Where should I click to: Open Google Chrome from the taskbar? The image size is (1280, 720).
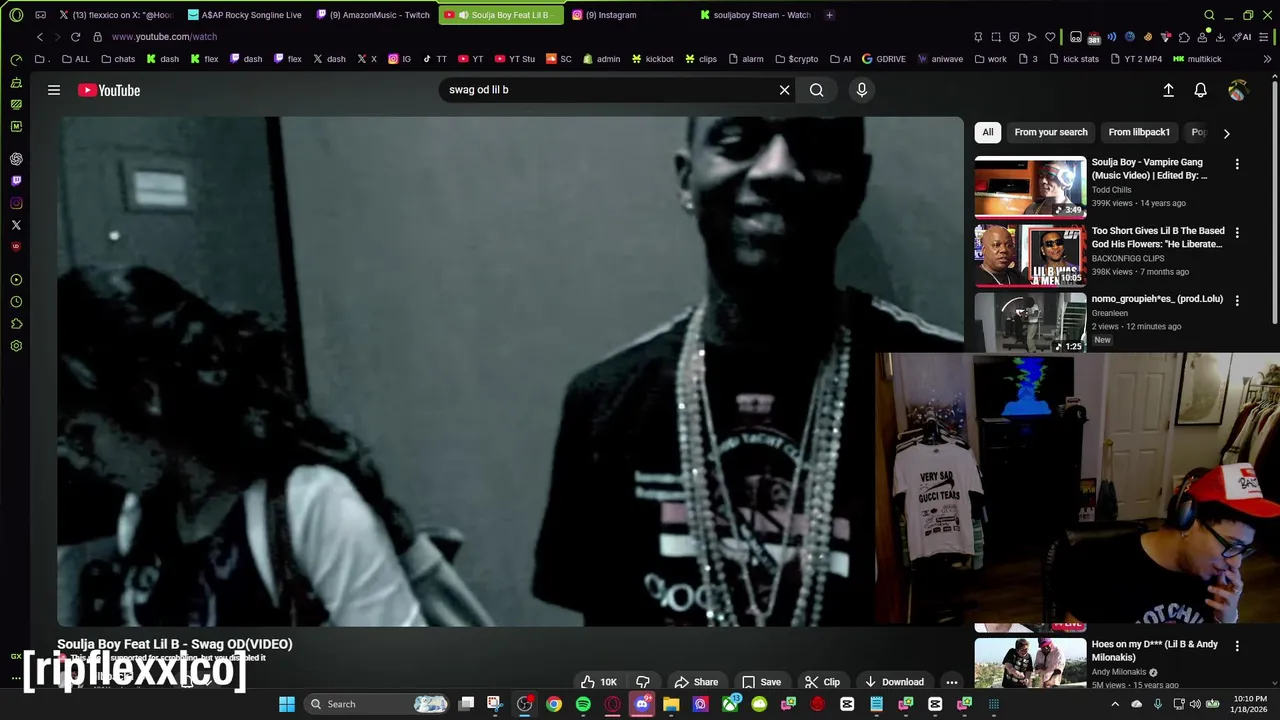tap(554, 704)
